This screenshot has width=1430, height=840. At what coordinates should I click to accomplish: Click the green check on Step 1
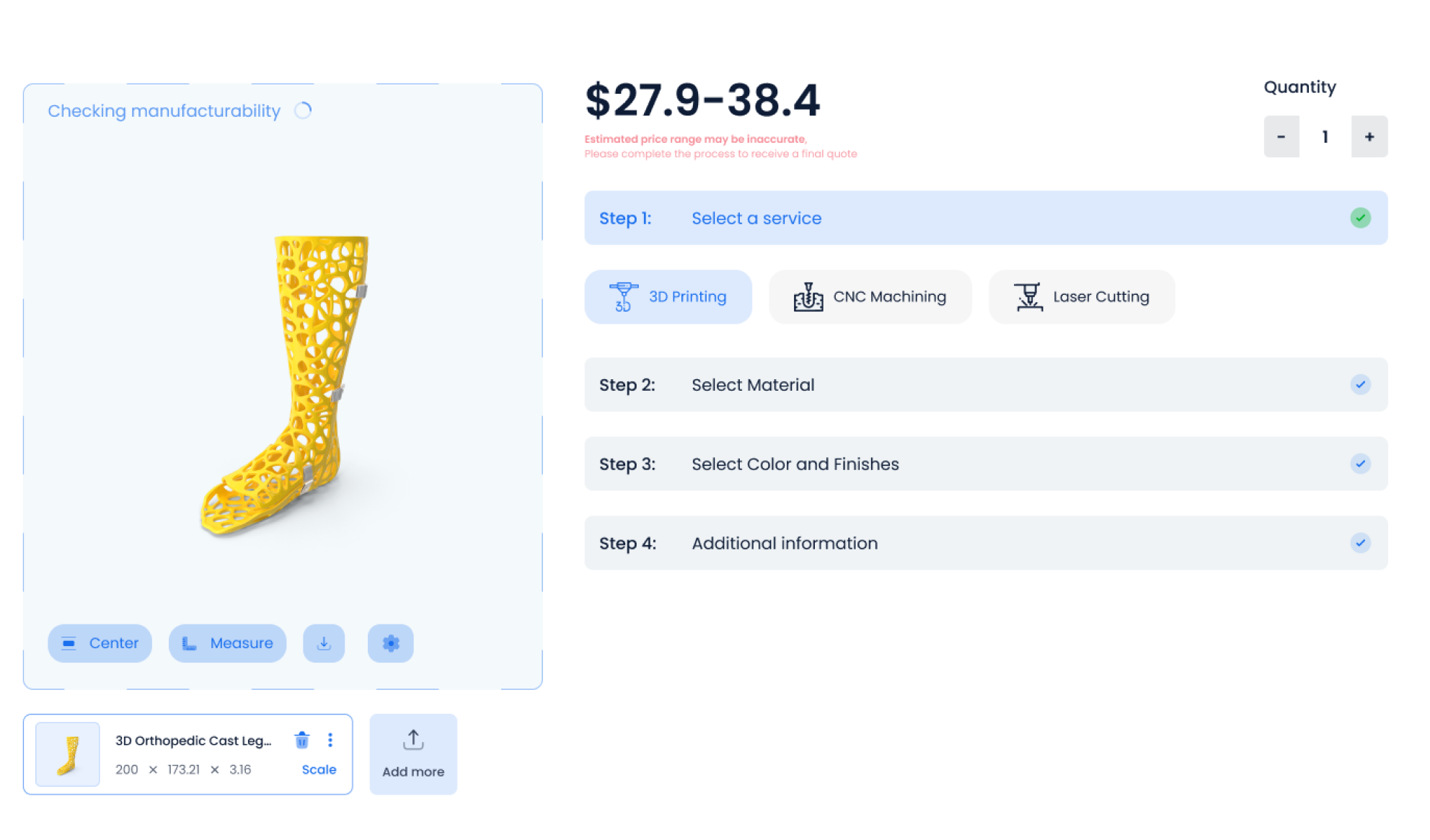tap(1360, 218)
